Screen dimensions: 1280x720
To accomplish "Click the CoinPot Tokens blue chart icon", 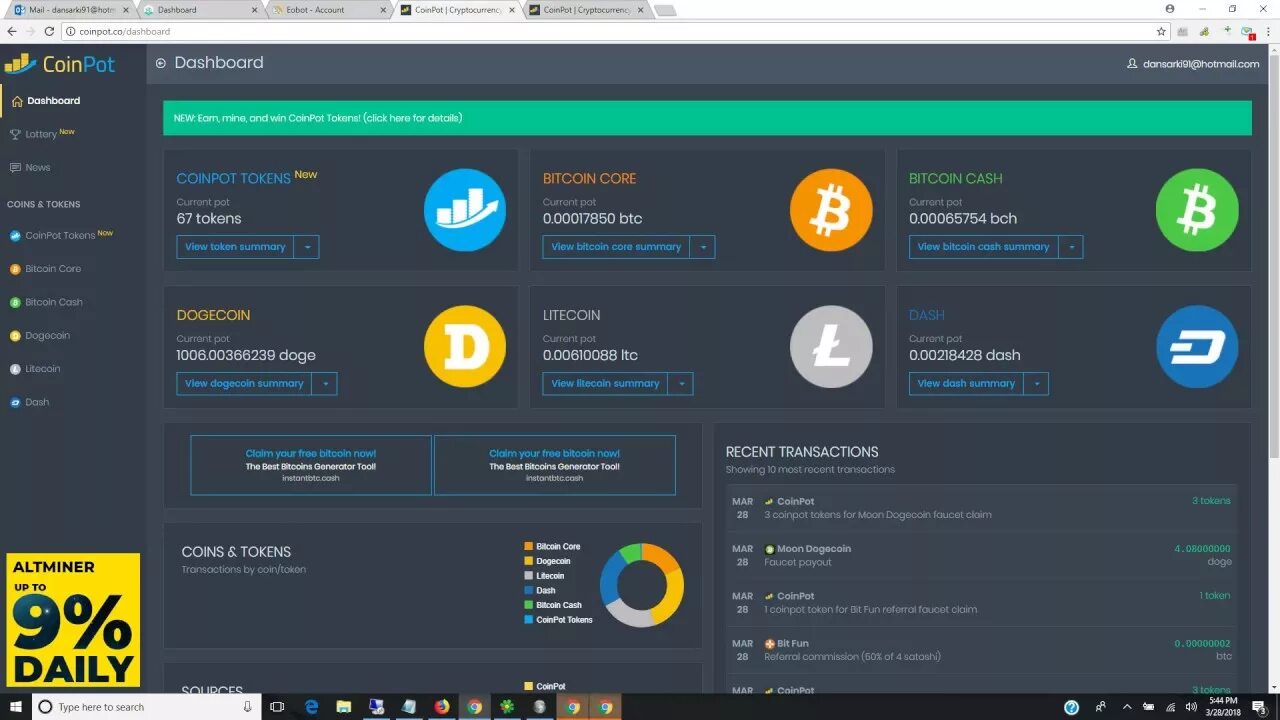I will (x=465, y=210).
